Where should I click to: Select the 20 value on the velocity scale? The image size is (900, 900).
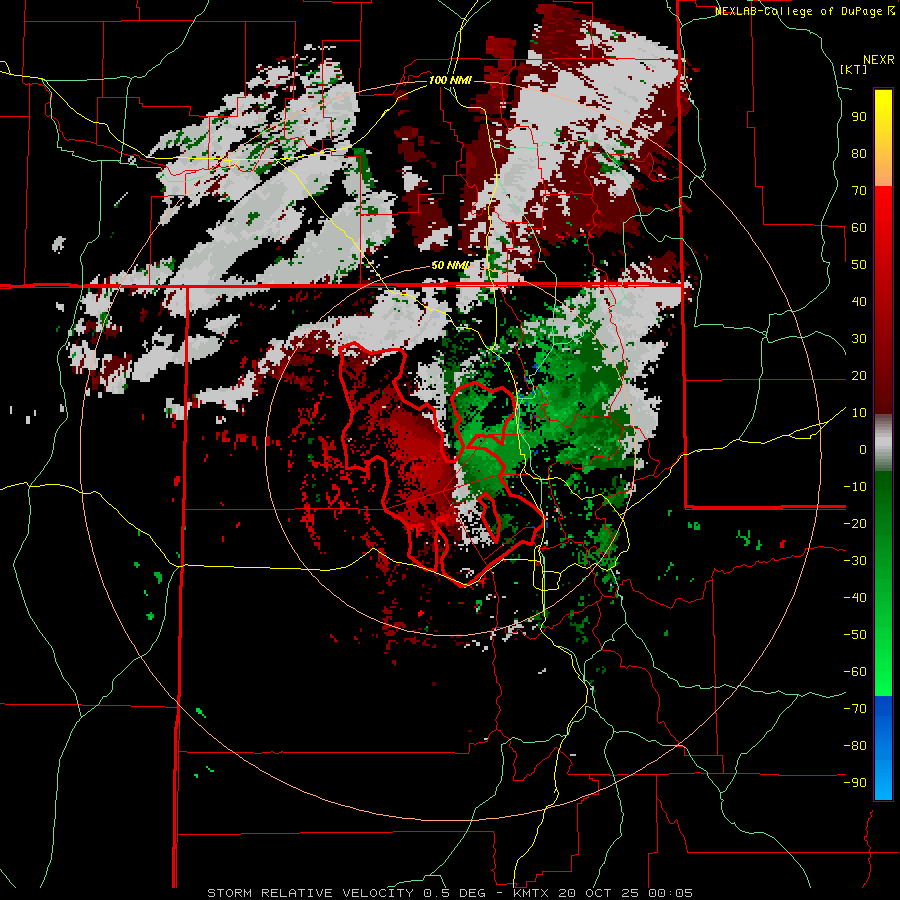(859, 375)
